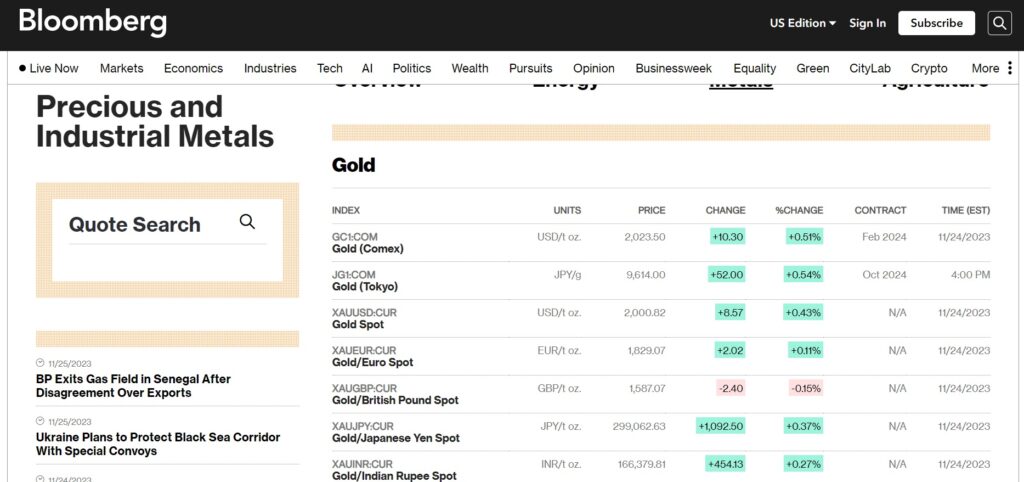Open Ukraine Plans to Protect Black Sea article
Screen dimensions: 1024x482
(158, 444)
